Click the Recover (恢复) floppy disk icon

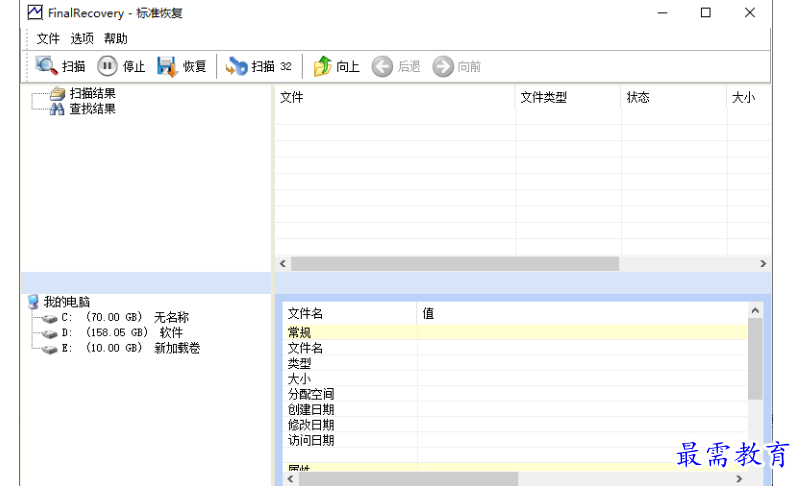click(x=167, y=67)
